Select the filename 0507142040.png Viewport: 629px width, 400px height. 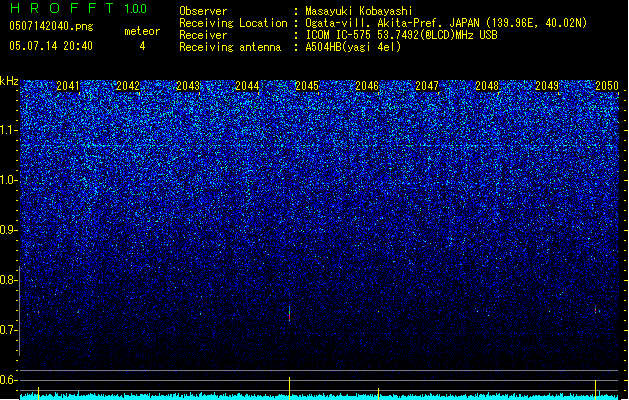(x=51, y=26)
